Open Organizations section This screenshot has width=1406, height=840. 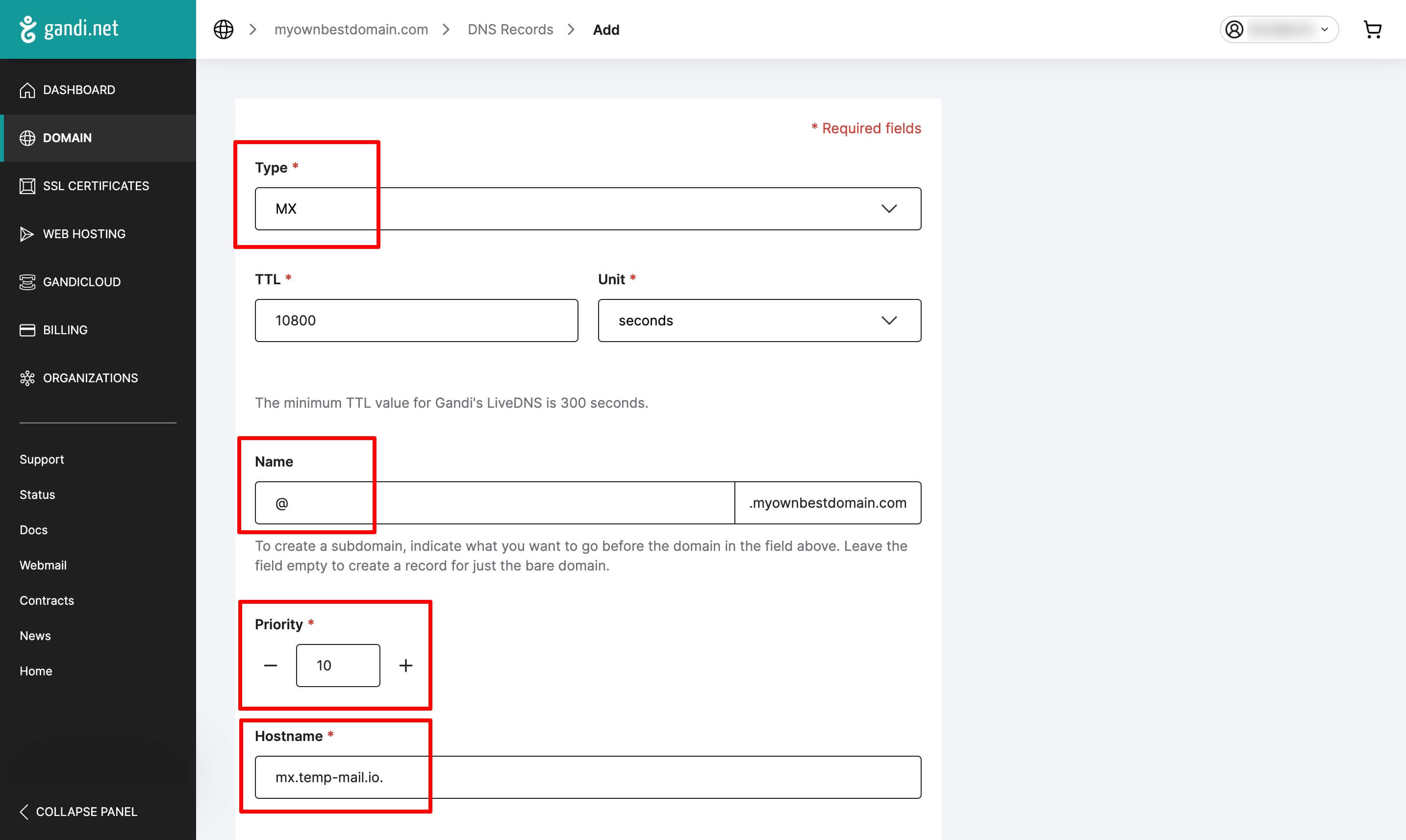pos(90,378)
